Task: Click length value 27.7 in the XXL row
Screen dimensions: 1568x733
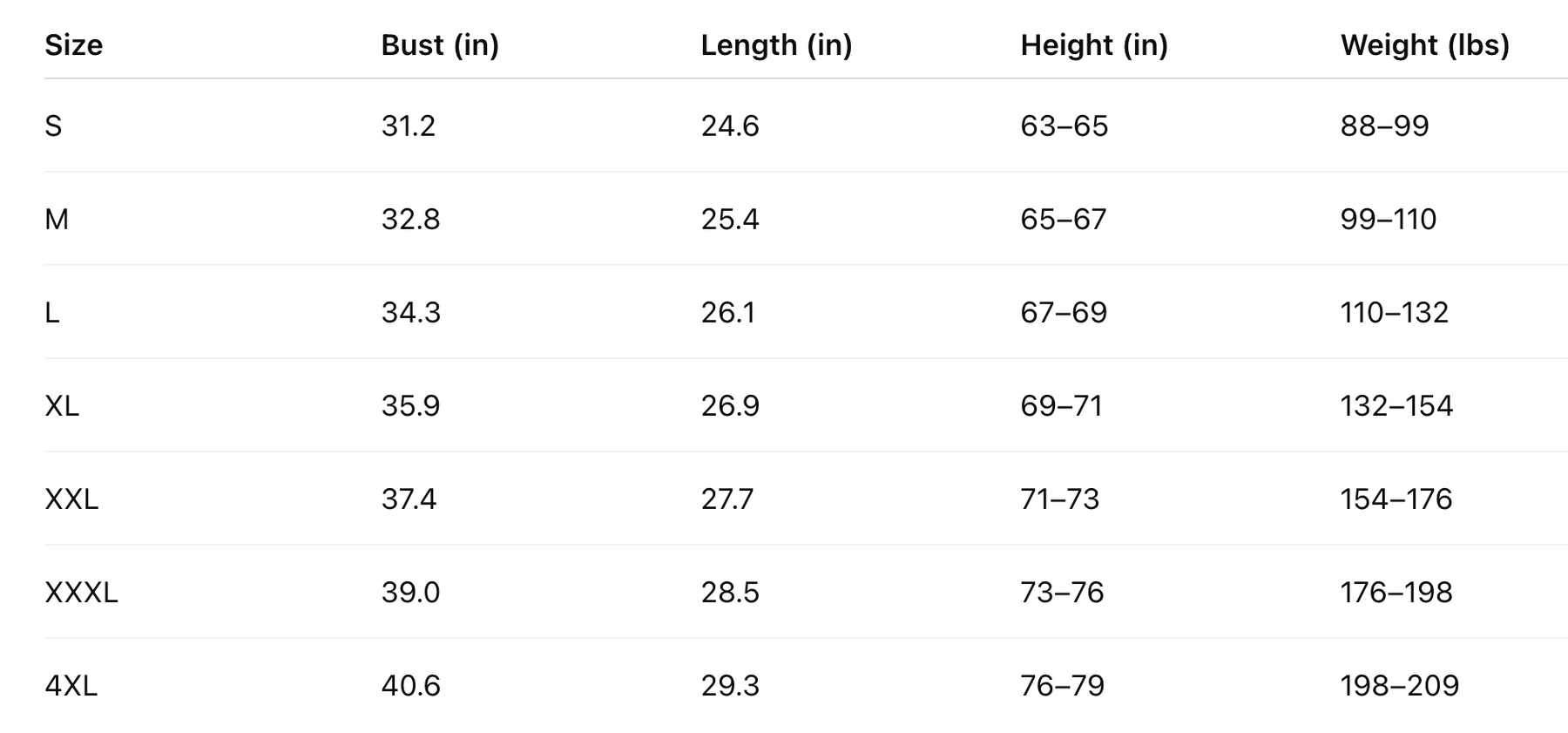Action: click(727, 499)
